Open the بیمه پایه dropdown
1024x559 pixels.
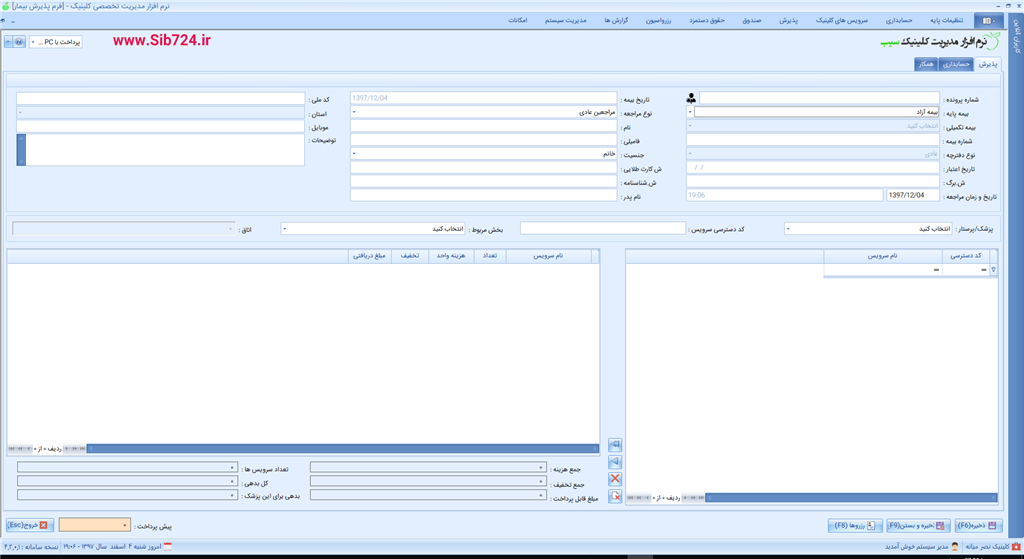[817, 112]
